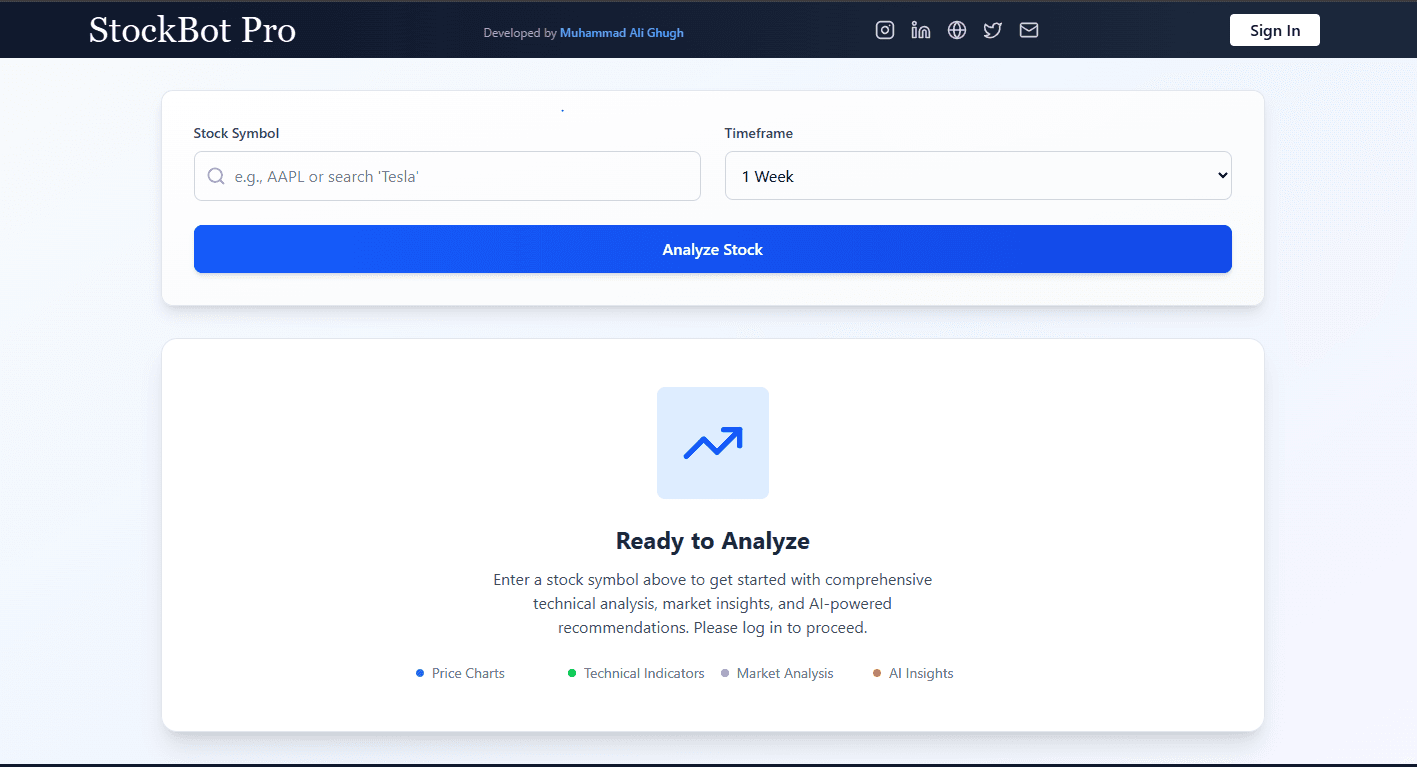Open the website globe icon
The image size is (1417, 767).
[956, 30]
